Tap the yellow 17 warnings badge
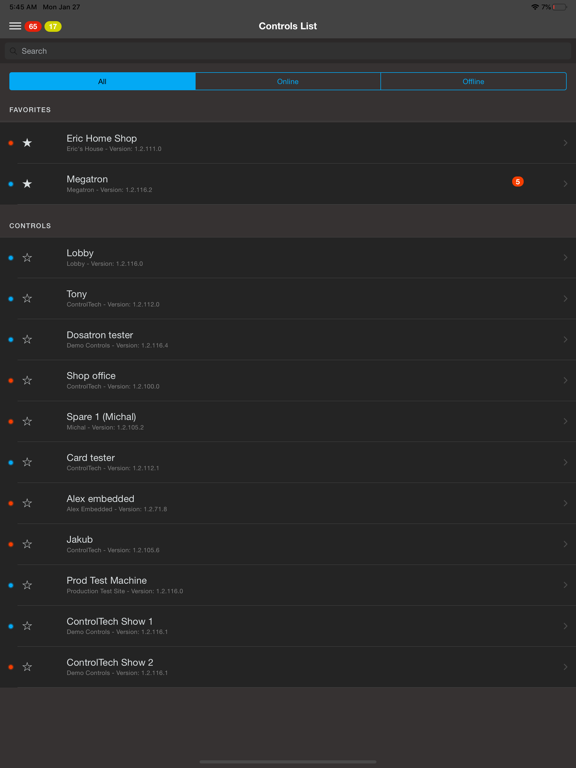 click(x=53, y=26)
